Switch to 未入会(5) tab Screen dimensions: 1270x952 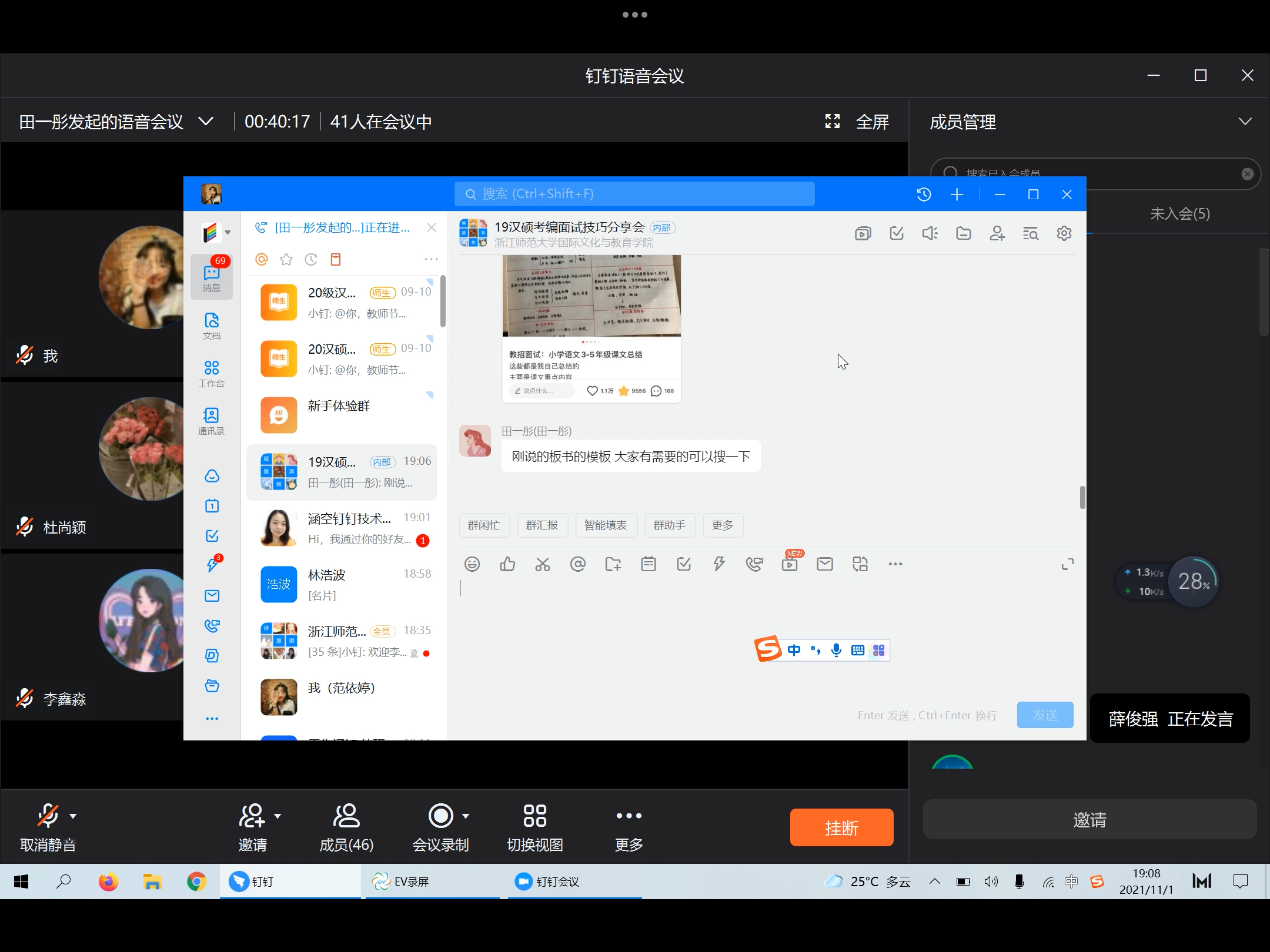tap(1179, 213)
